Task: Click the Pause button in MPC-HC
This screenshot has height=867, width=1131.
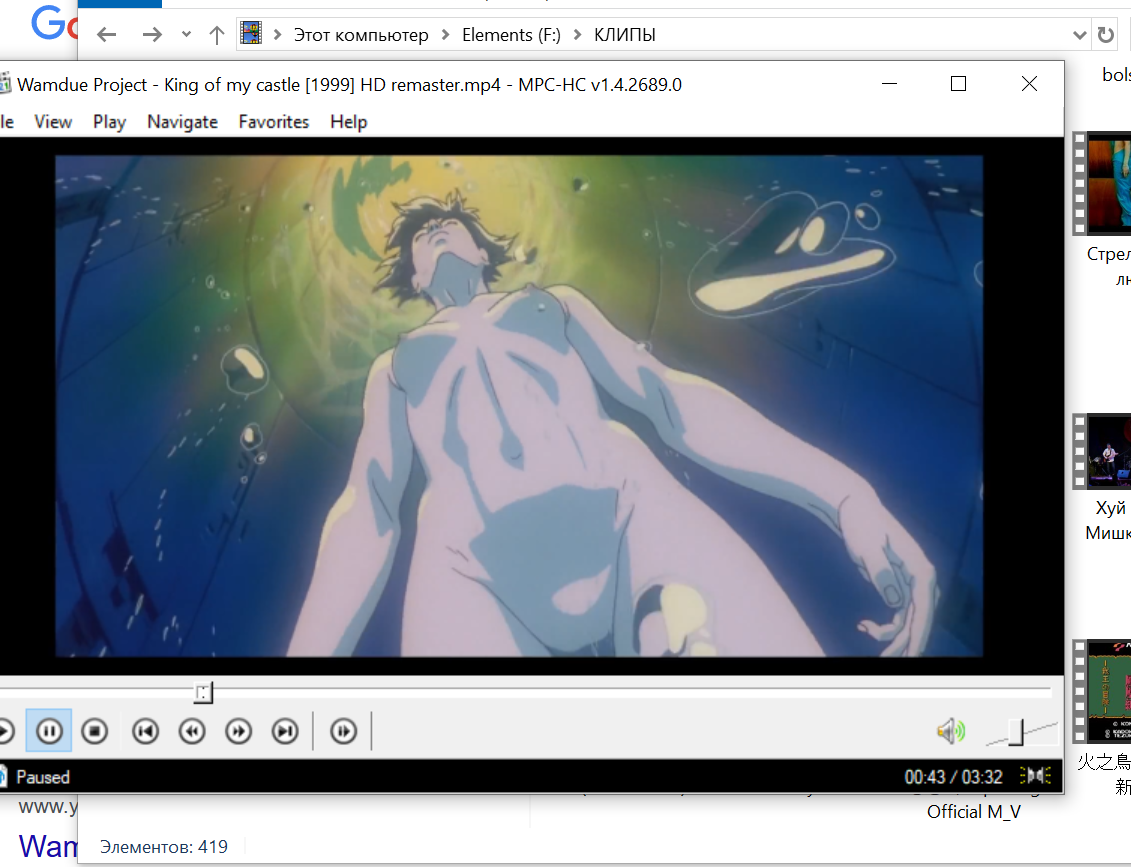Action: 49,731
